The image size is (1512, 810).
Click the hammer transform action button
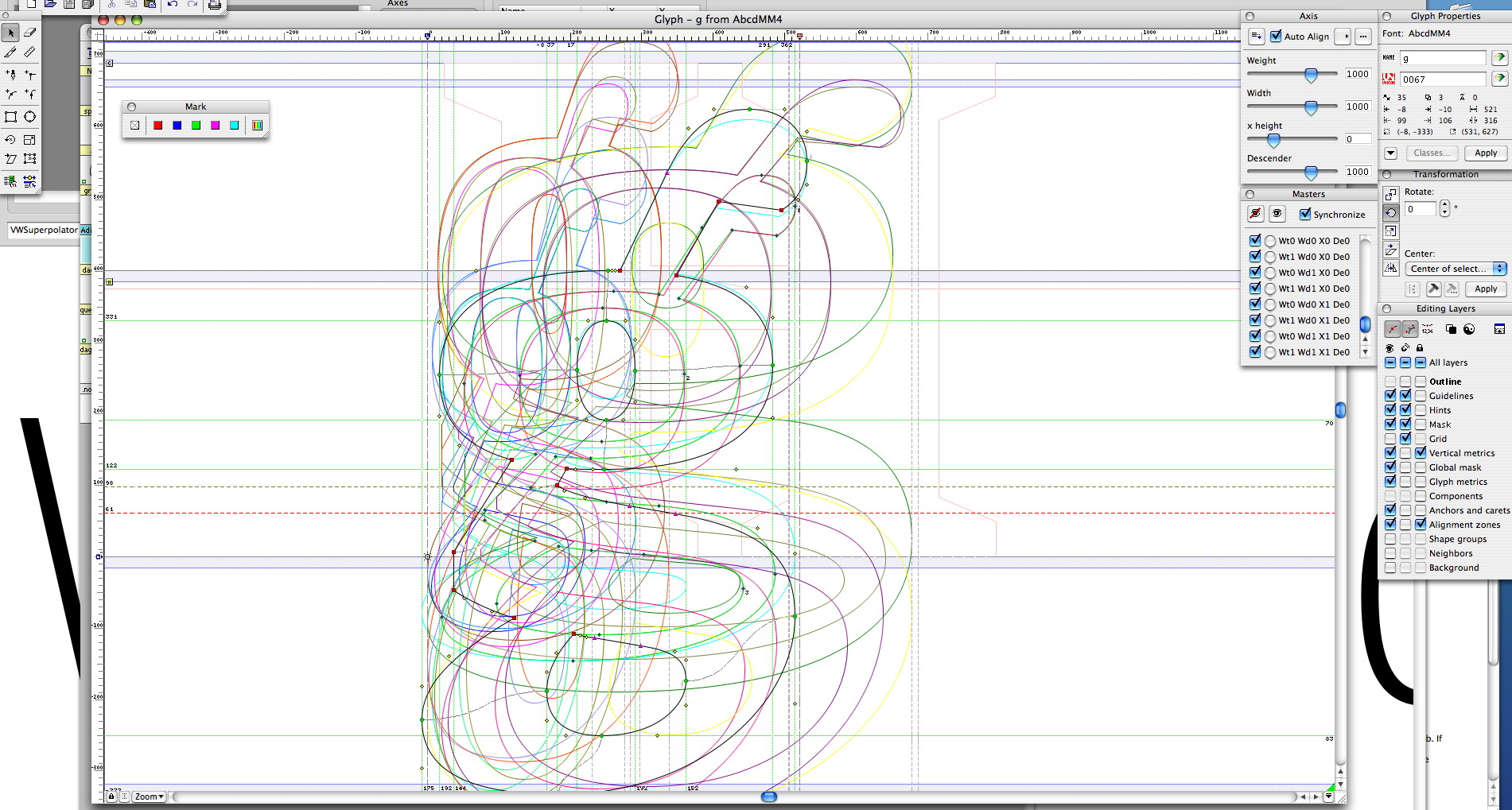pos(1432,289)
